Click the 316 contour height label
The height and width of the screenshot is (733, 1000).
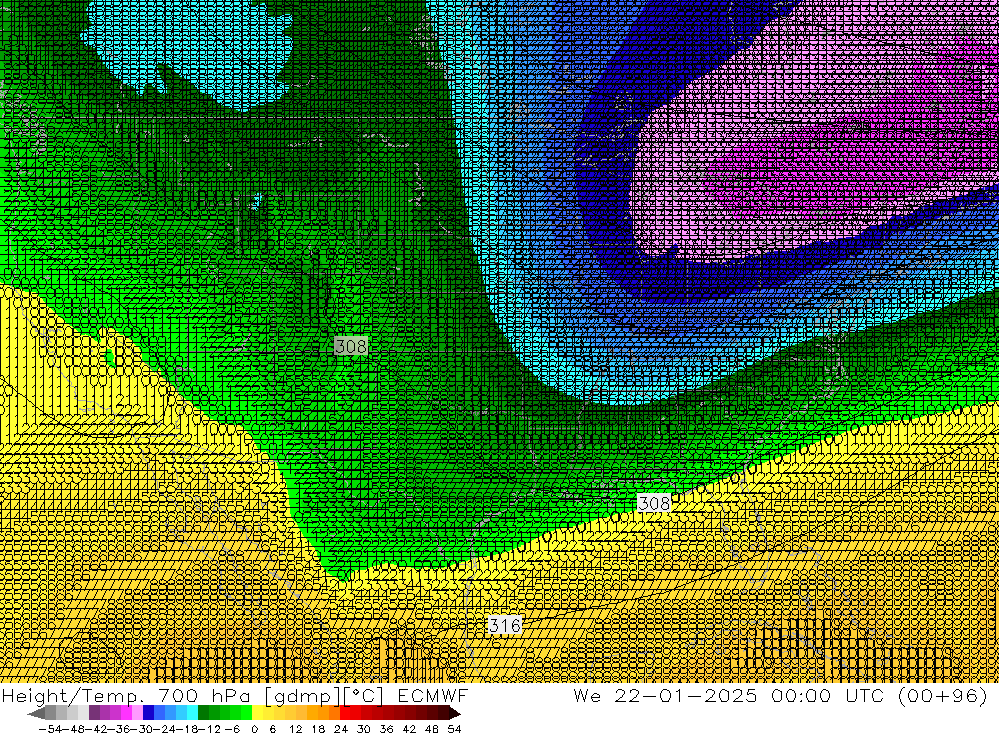[504, 625]
